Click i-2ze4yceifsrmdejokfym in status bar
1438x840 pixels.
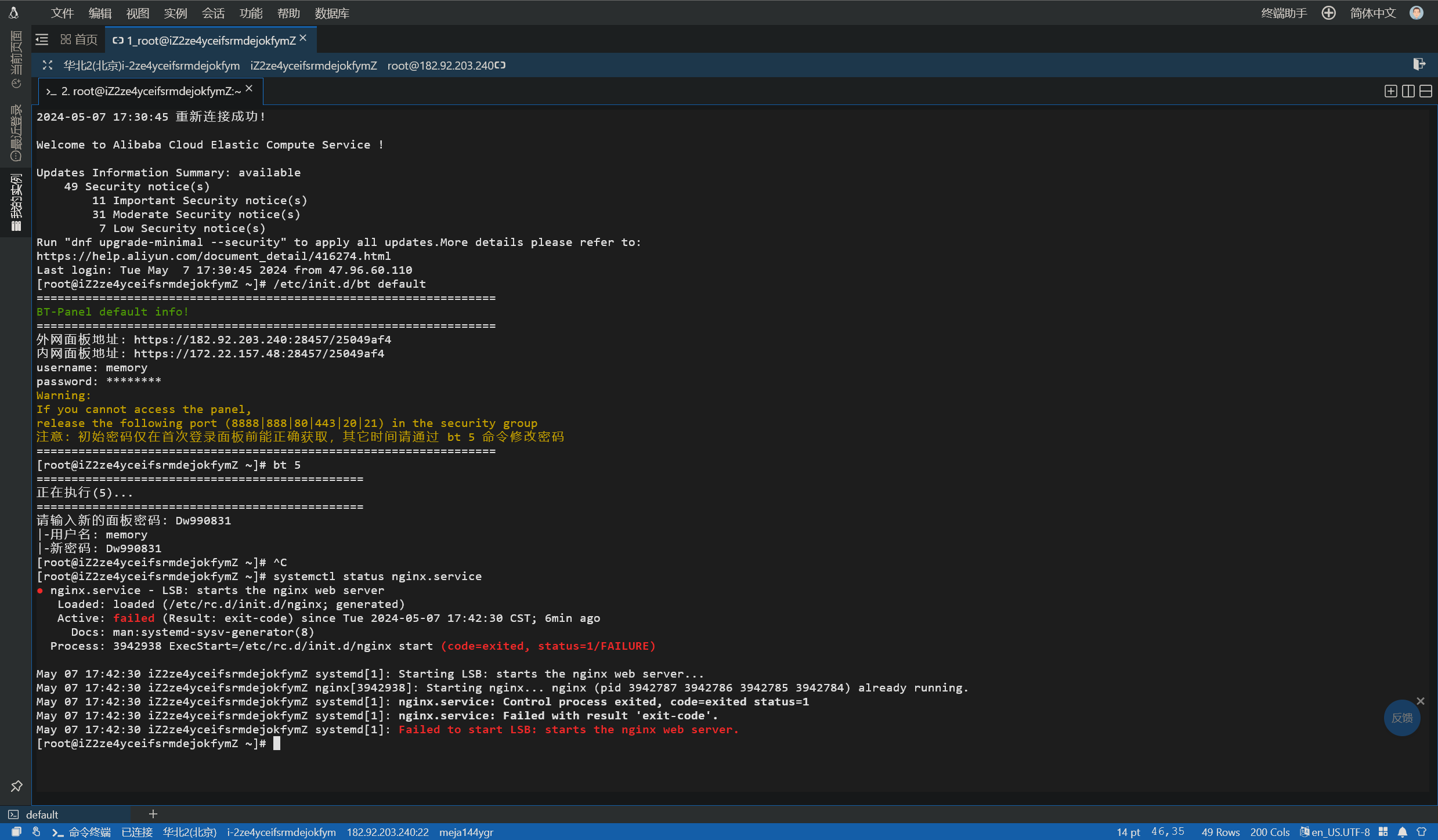281,832
